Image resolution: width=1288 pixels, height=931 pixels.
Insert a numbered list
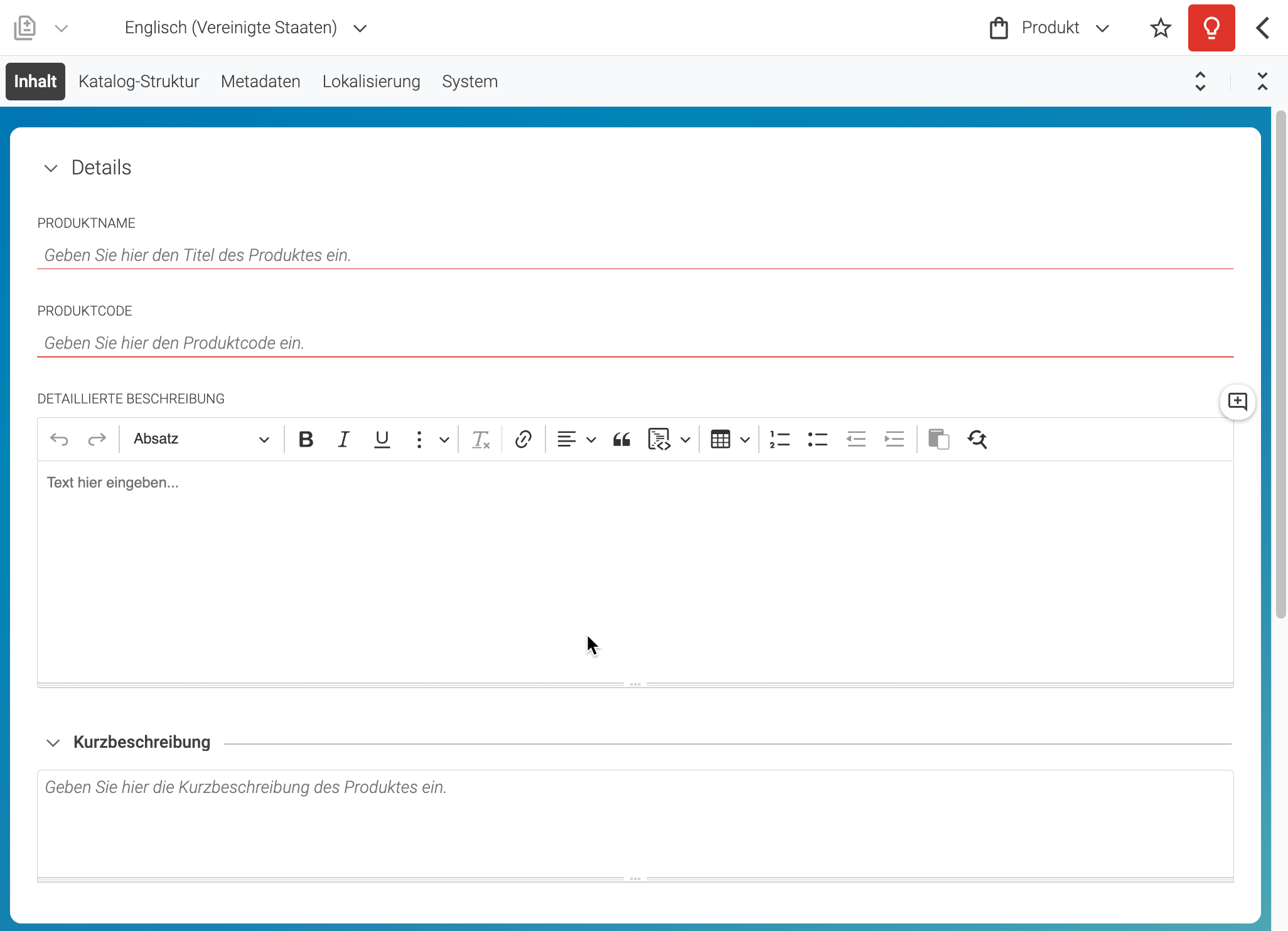point(780,439)
